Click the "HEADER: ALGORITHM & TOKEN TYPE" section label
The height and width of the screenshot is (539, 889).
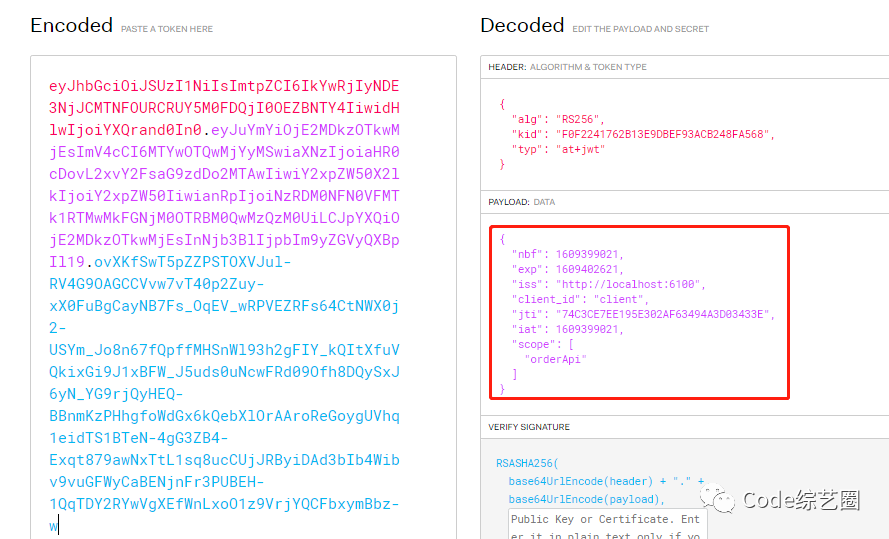tap(568, 67)
